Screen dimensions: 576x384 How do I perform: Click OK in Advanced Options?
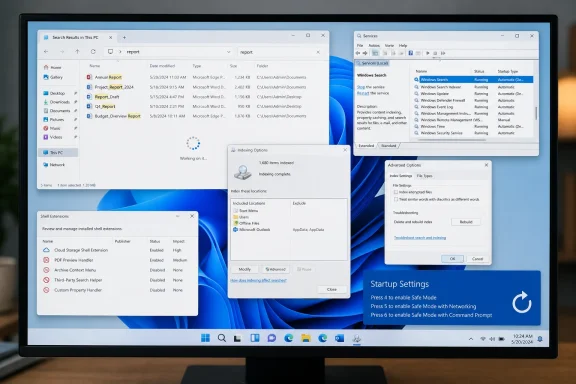pyautogui.click(x=453, y=259)
